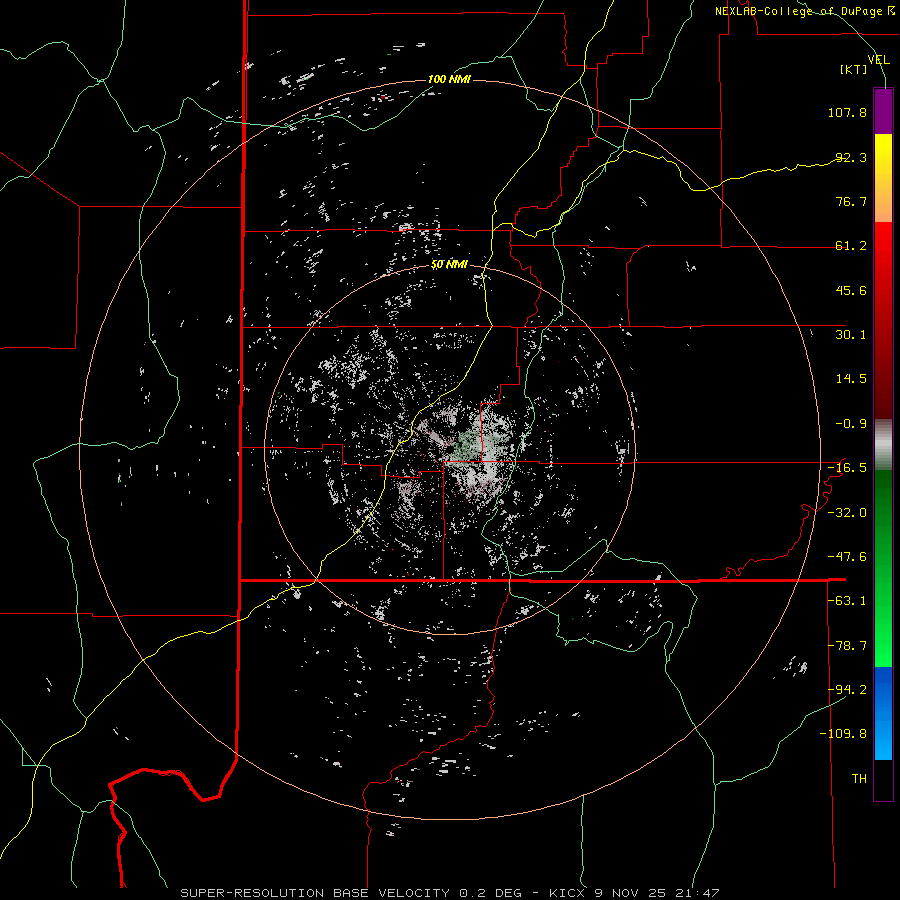Viewport: 900px width, 900px height.
Task: Click the 30.1 scale value
Action: pyautogui.click(x=851, y=335)
